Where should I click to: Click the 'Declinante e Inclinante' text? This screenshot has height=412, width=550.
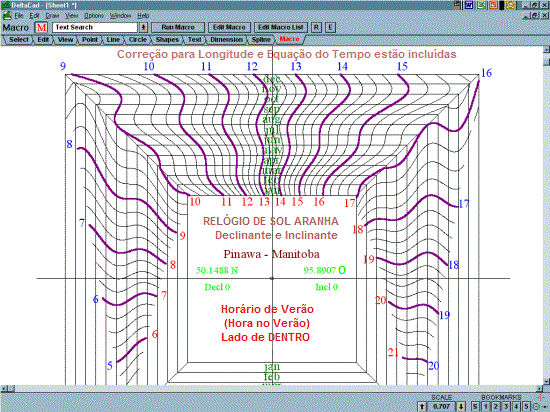[x=276, y=235]
